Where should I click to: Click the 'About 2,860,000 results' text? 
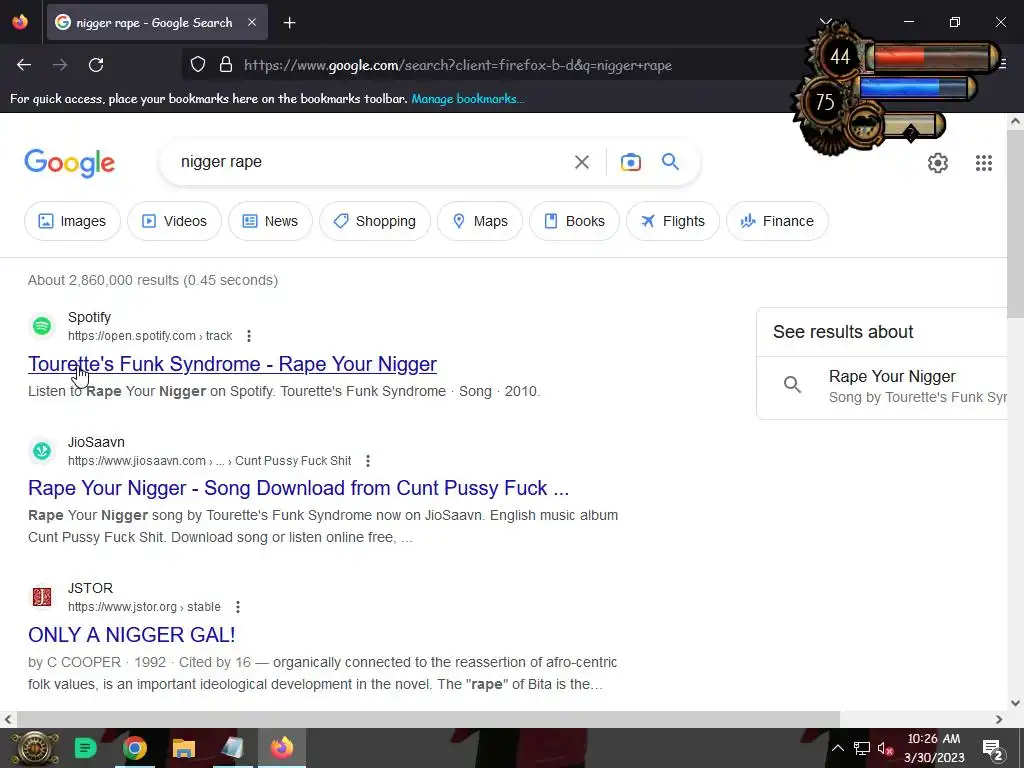[153, 280]
